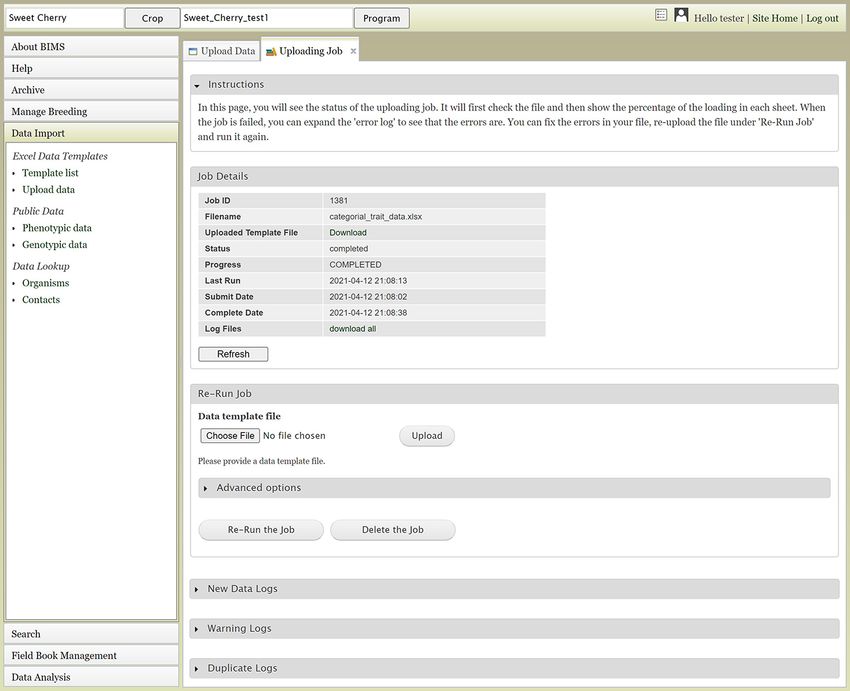Open About BIMS menu section
Screen dimensions: 850x691
pos(91,47)
